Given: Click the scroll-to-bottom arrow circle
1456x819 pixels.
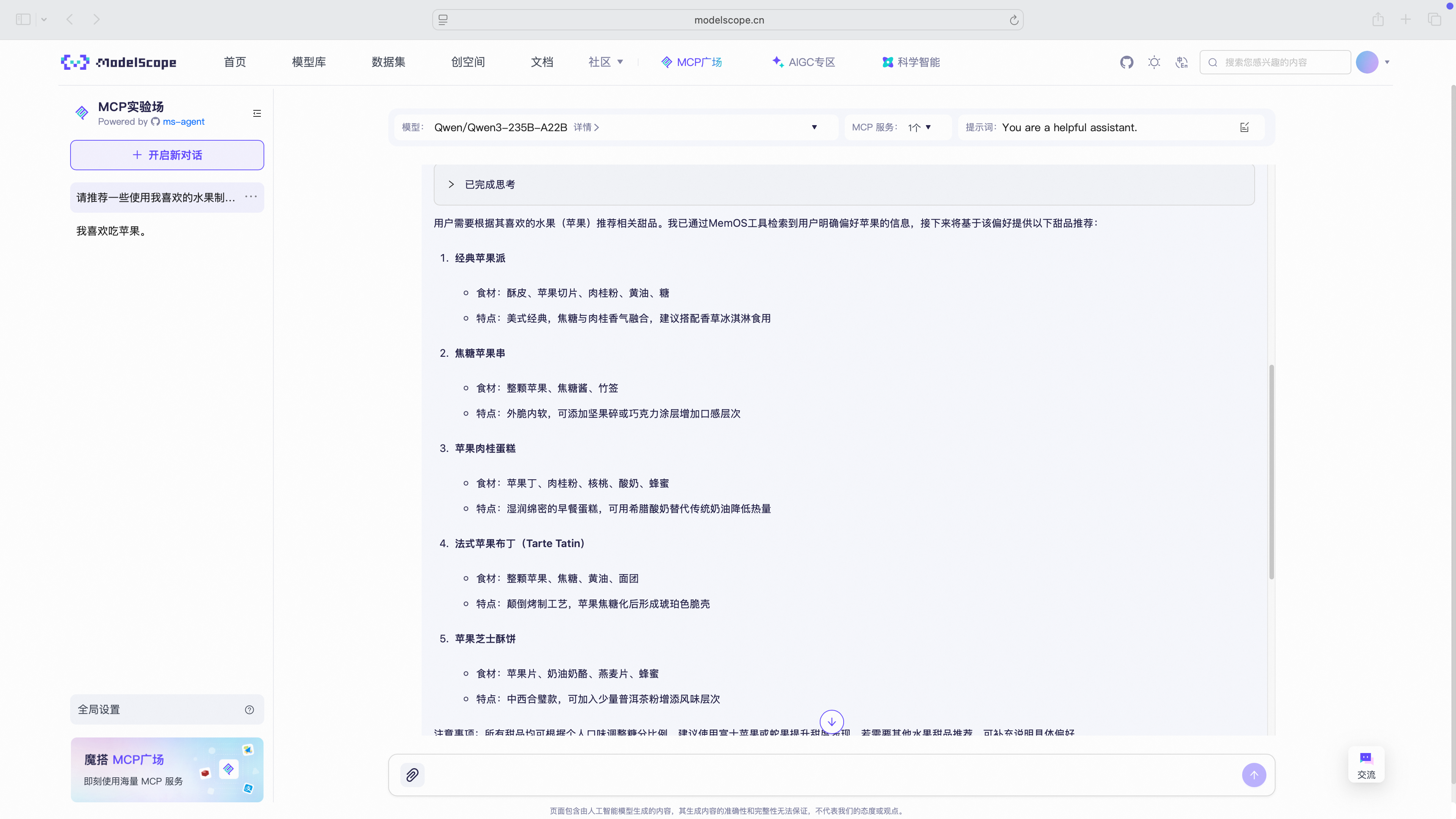Looking at the screenshot, I should 832,722.
